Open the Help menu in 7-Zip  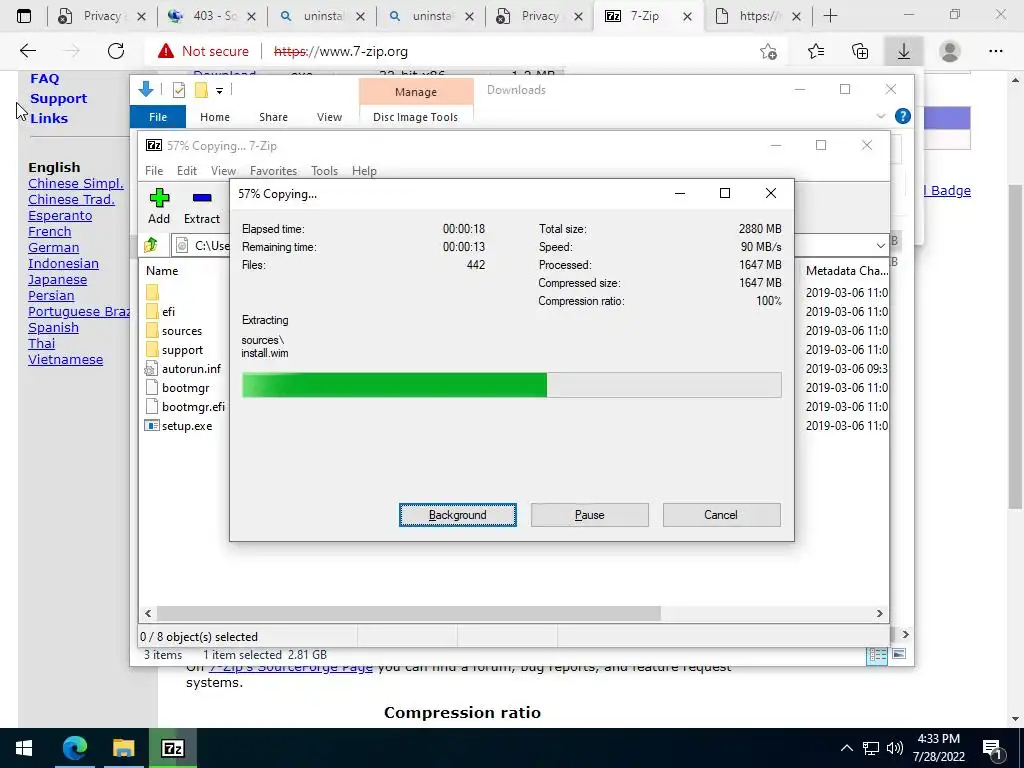point(364,170)
